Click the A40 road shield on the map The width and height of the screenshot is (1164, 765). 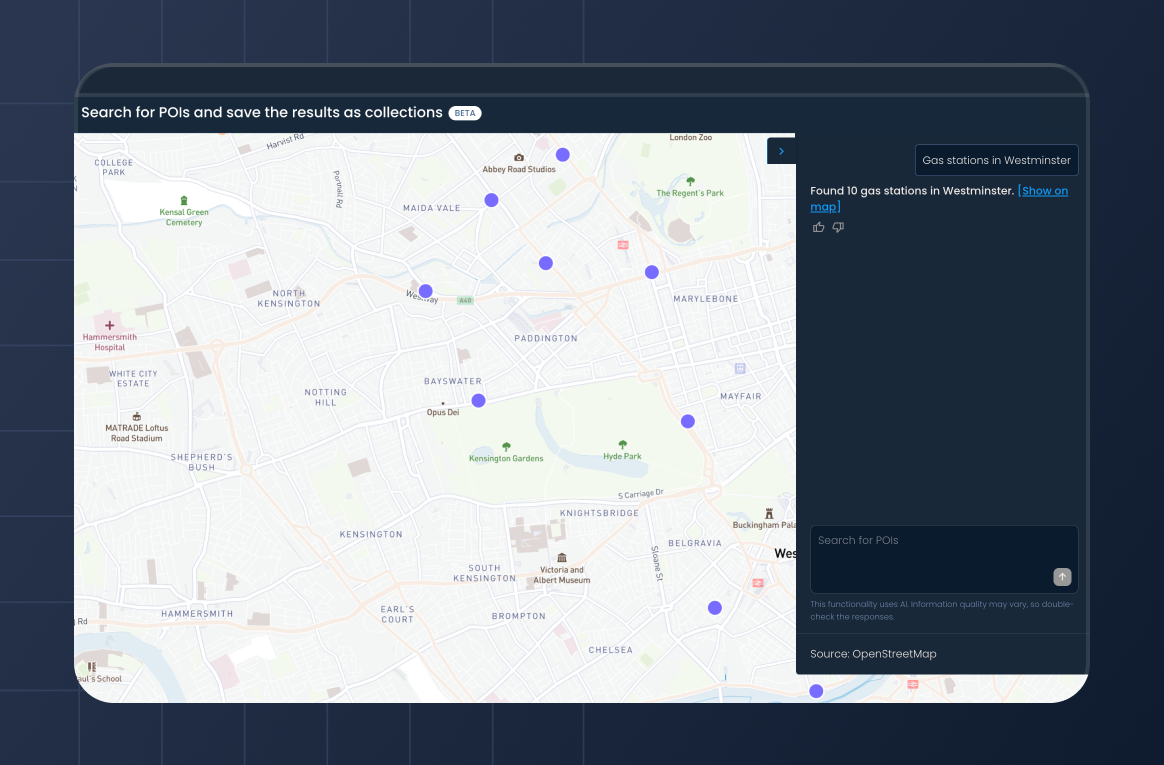[465, 301]
